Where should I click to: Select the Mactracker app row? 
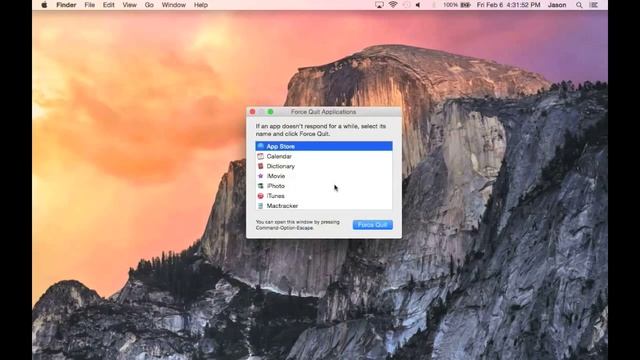point(324,205)
